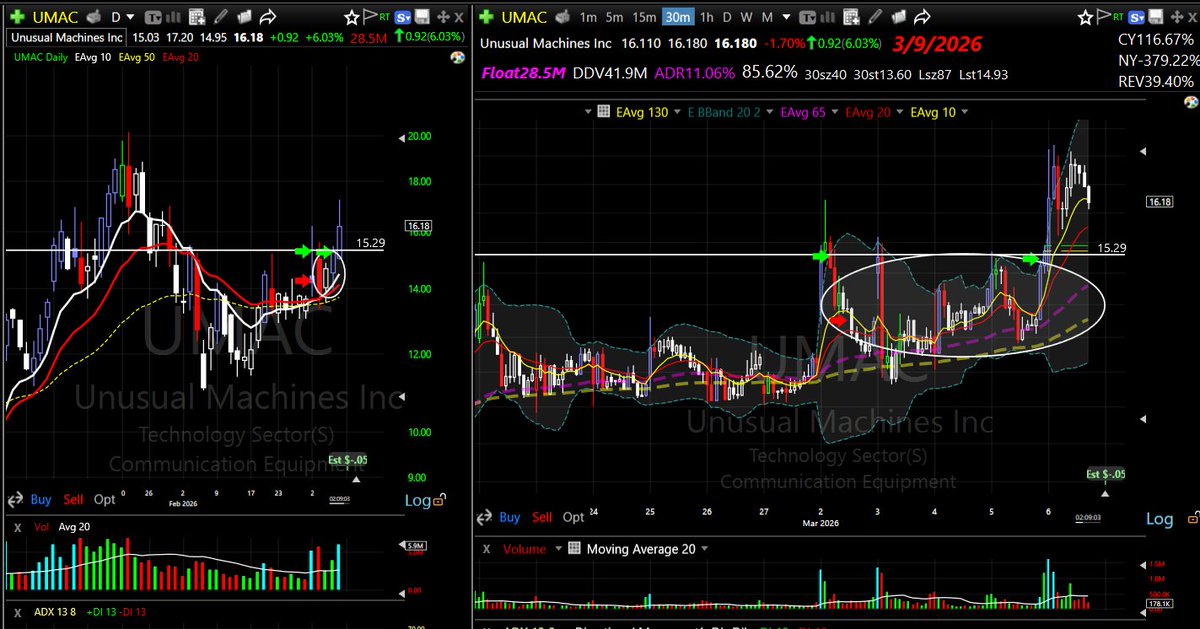The image size is (1200, 629).
Task: Click the flag icon in the 30m chart
Action: click(1103, 15)
